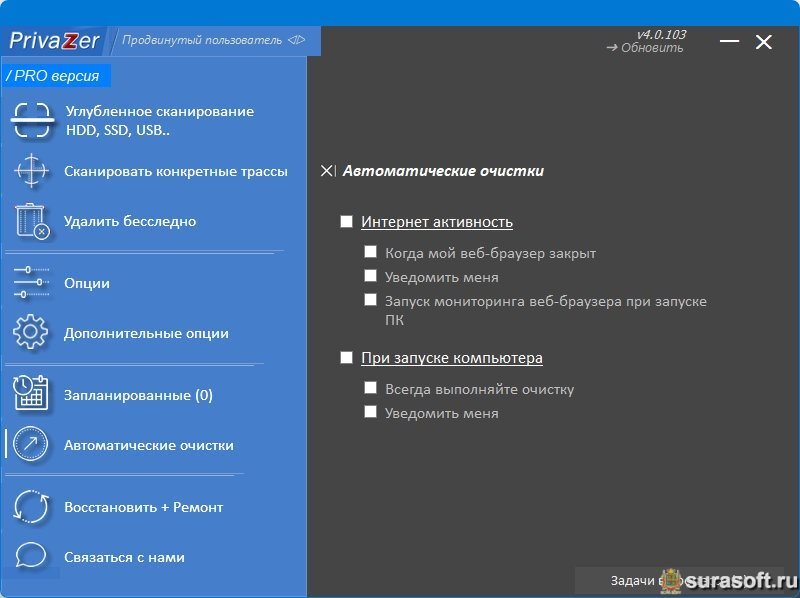Click version number v4.0.103

pos(661,34)
